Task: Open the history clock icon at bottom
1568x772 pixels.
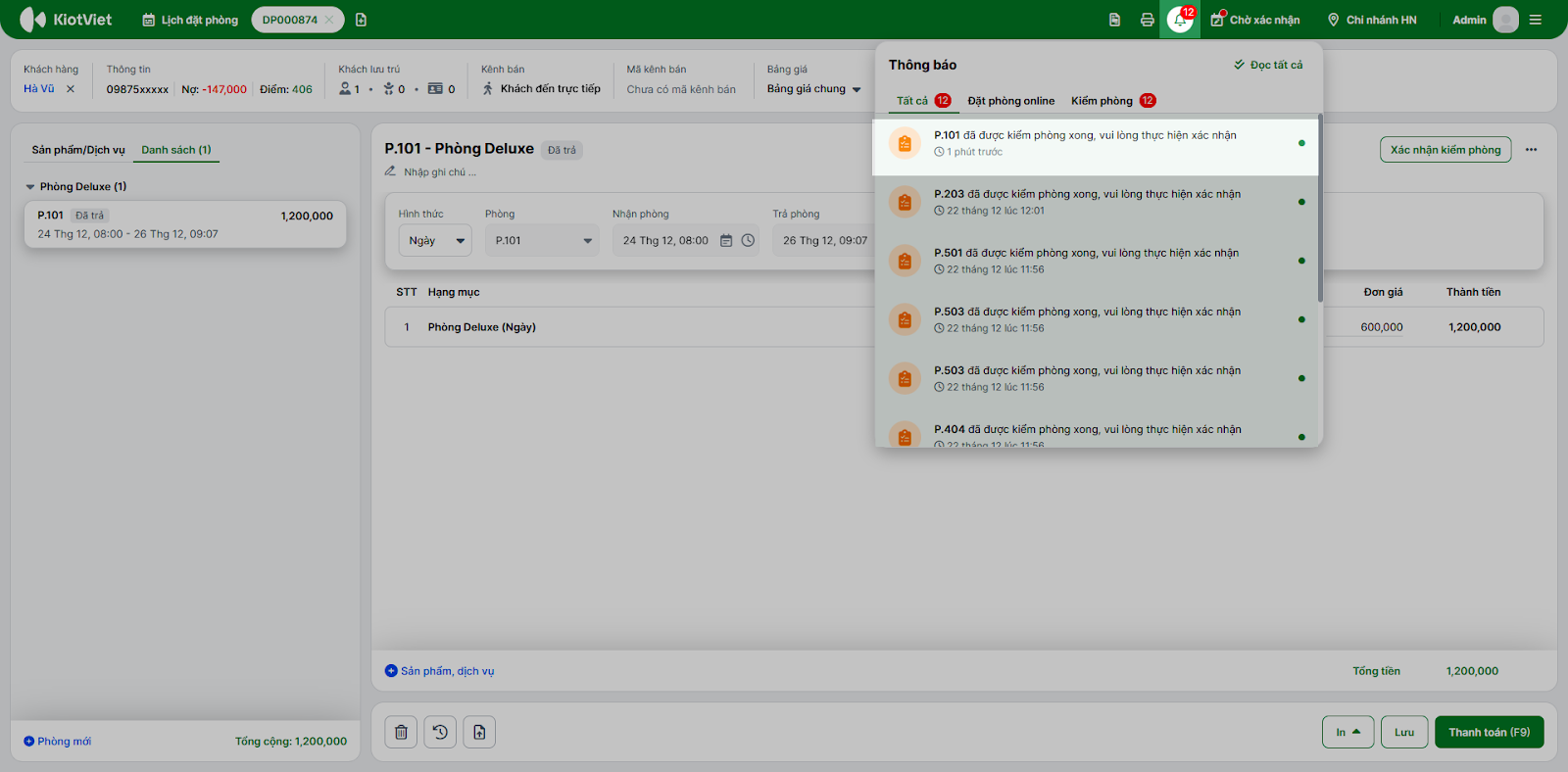Action: coord(440,732)
